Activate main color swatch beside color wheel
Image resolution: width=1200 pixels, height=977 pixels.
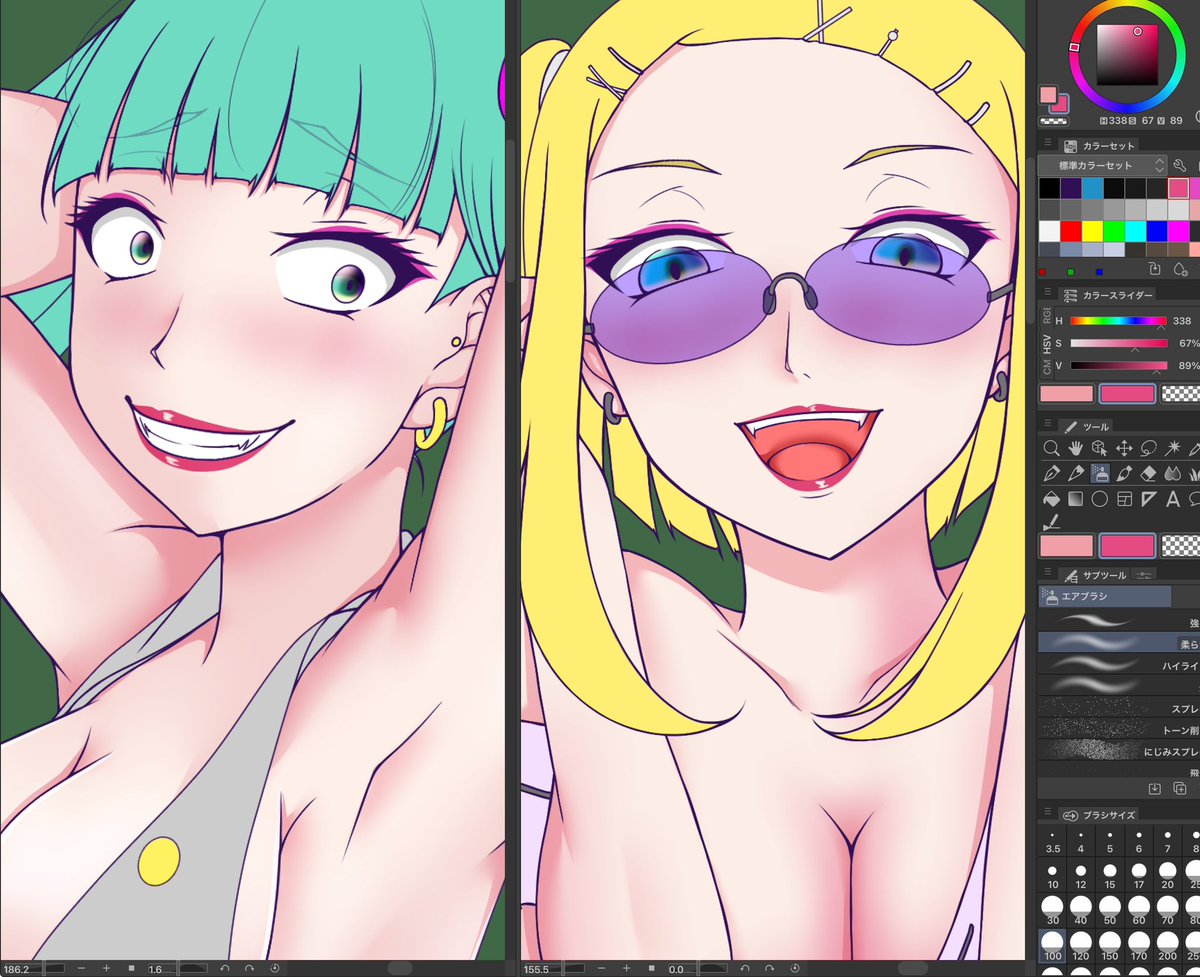click(1048, 95)
